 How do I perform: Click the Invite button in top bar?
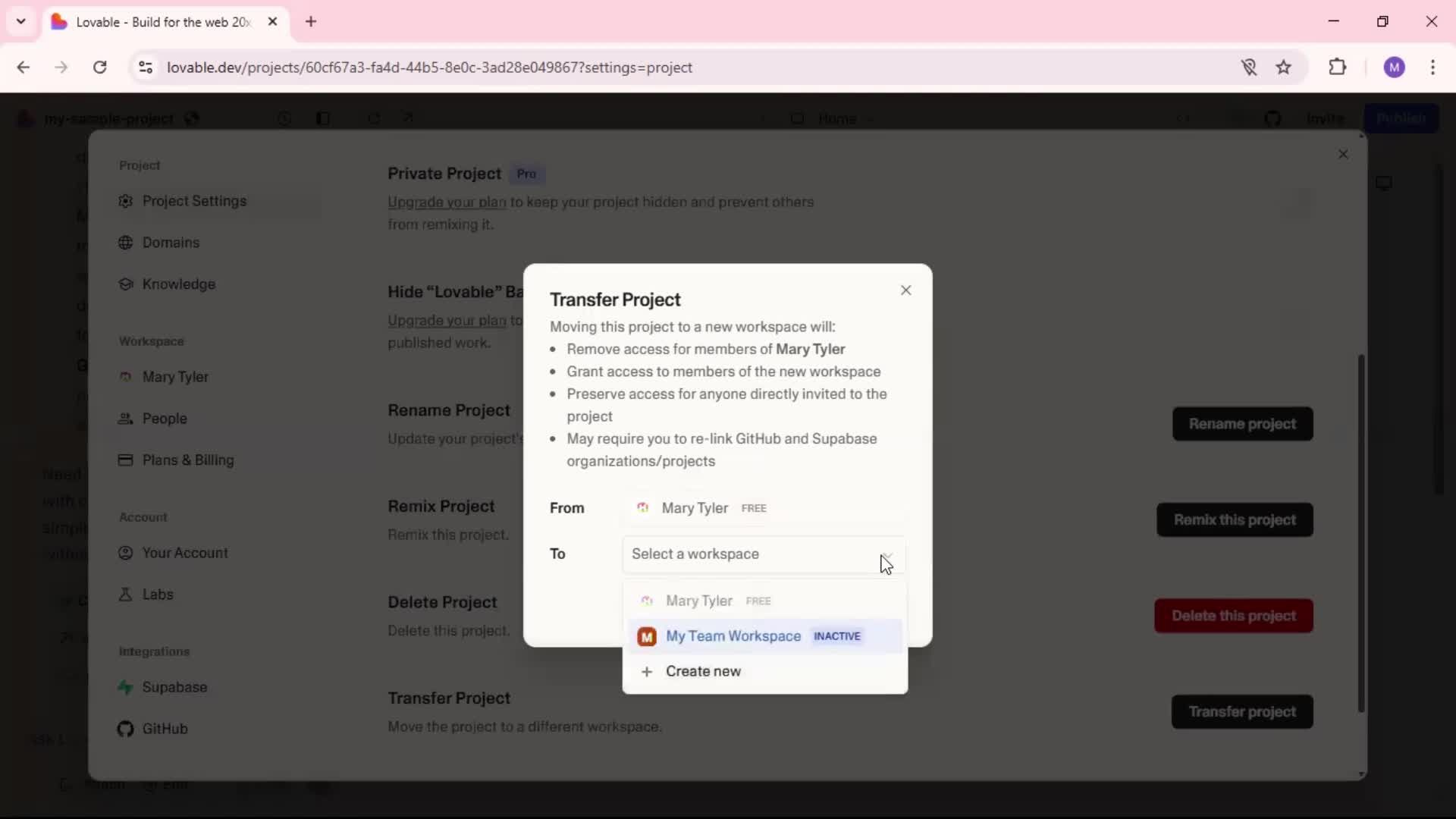(x=1325, y=119)
